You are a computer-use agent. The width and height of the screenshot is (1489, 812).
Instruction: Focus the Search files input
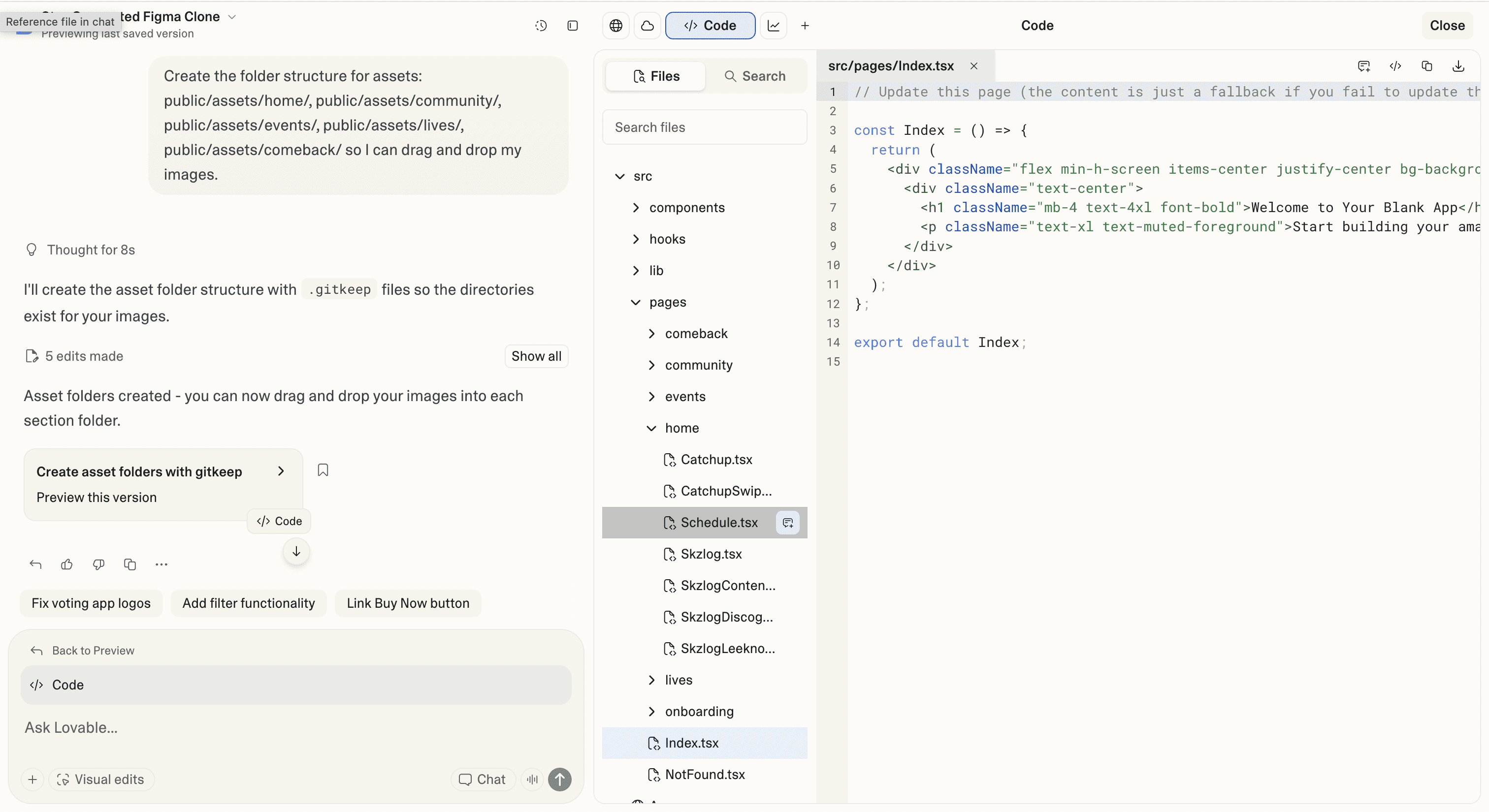pos(704,127)
